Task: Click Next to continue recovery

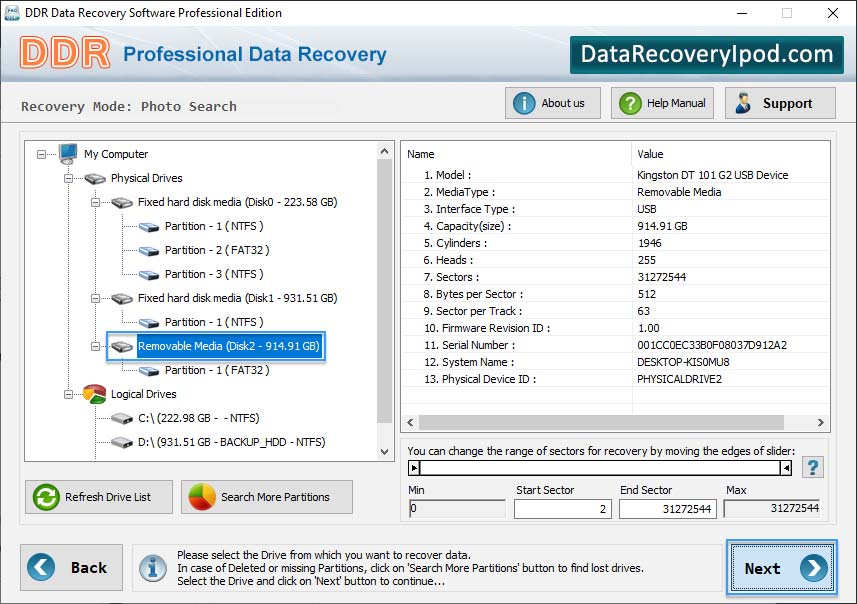Action: (x=782, y=568)
